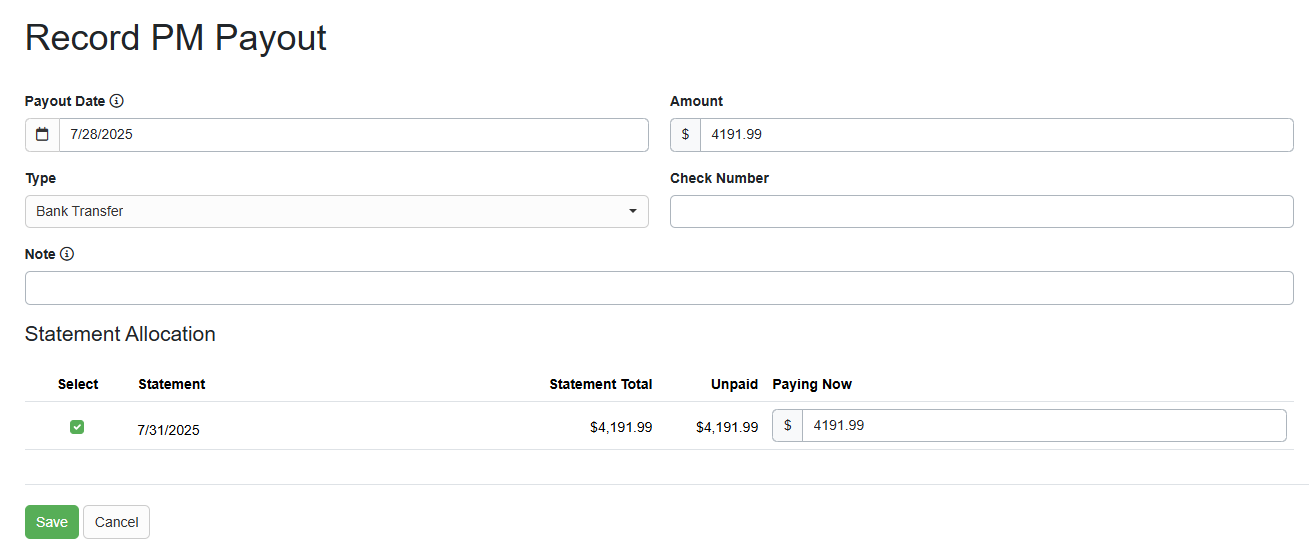Click the Type field label

point(40,178)
